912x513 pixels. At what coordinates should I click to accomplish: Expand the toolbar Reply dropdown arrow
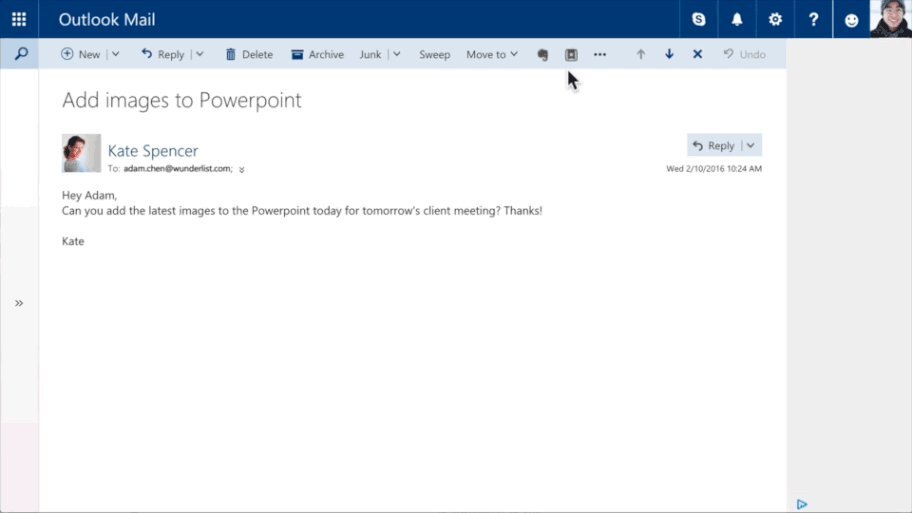point(198,55)
